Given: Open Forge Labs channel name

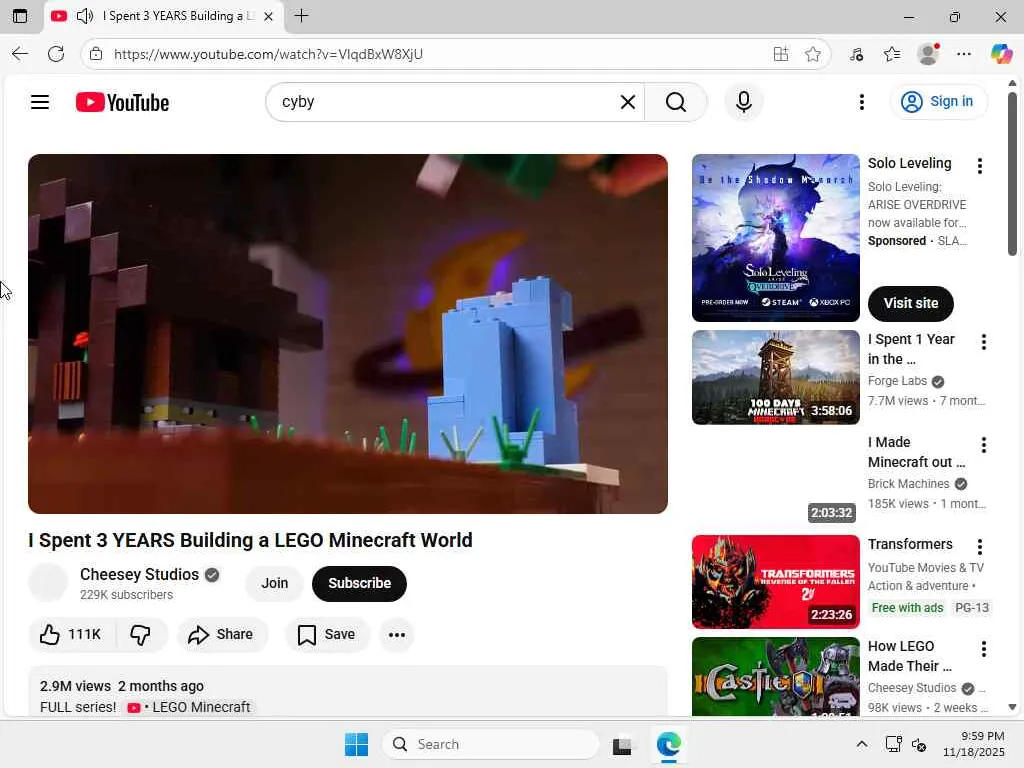Looking at the screenshot, I should click(897, 381).
